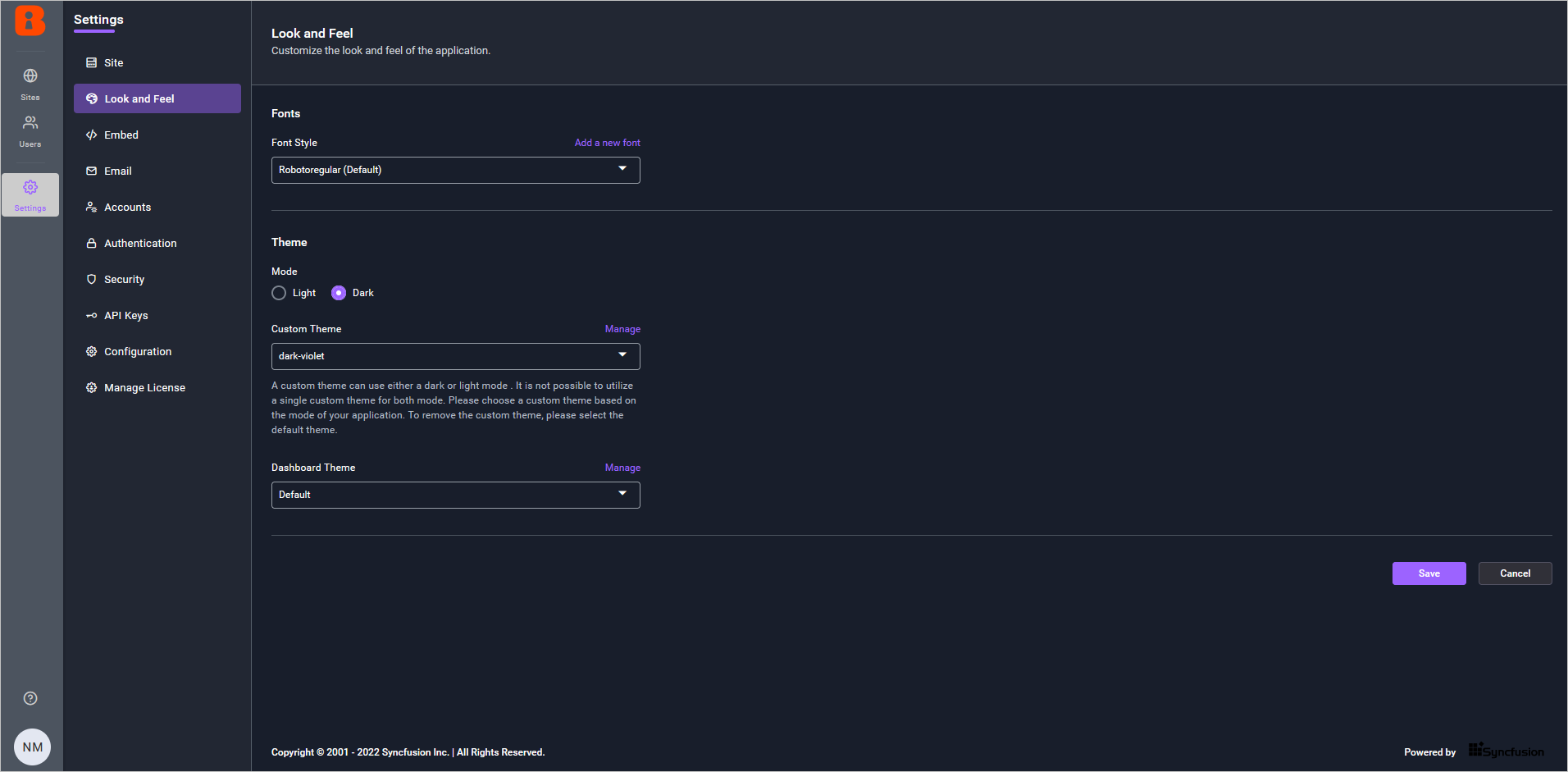Click the Bold BI orange logo icon
The image size is (1568, 772).
(x=30, y=21)
